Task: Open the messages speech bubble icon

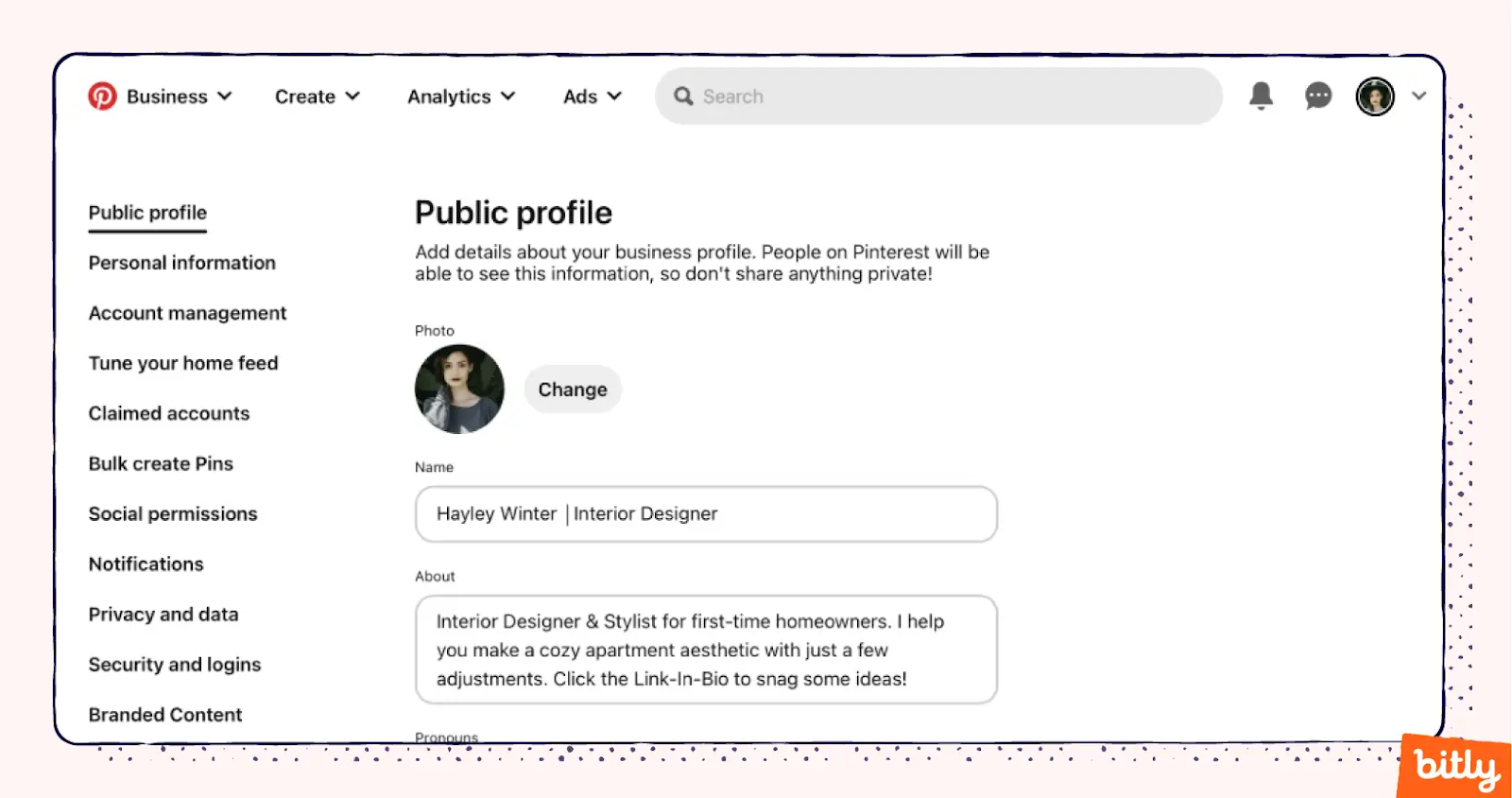Action: tap(1318, 95)
